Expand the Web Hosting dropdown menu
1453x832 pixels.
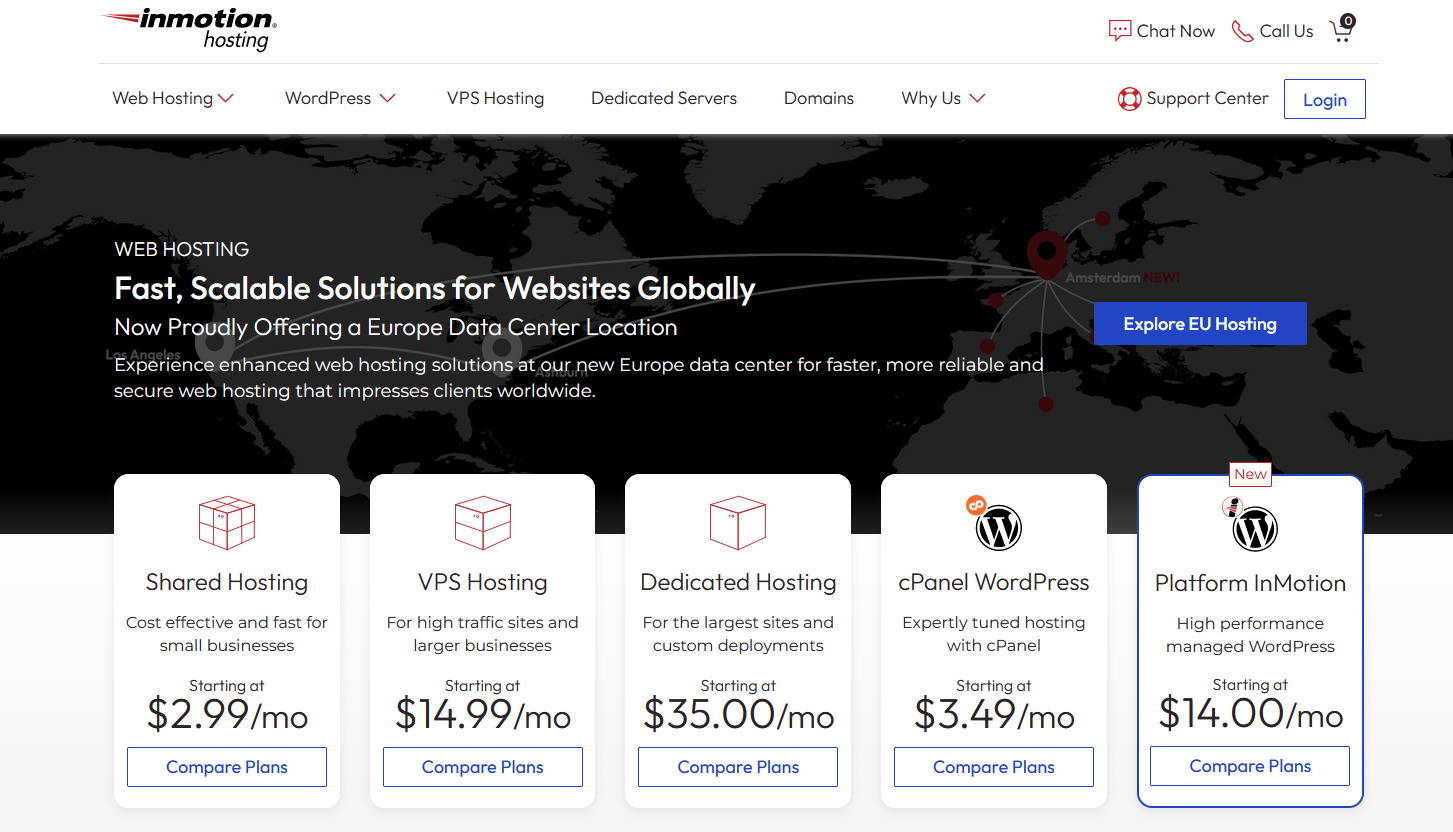click(x=172, y=98)
